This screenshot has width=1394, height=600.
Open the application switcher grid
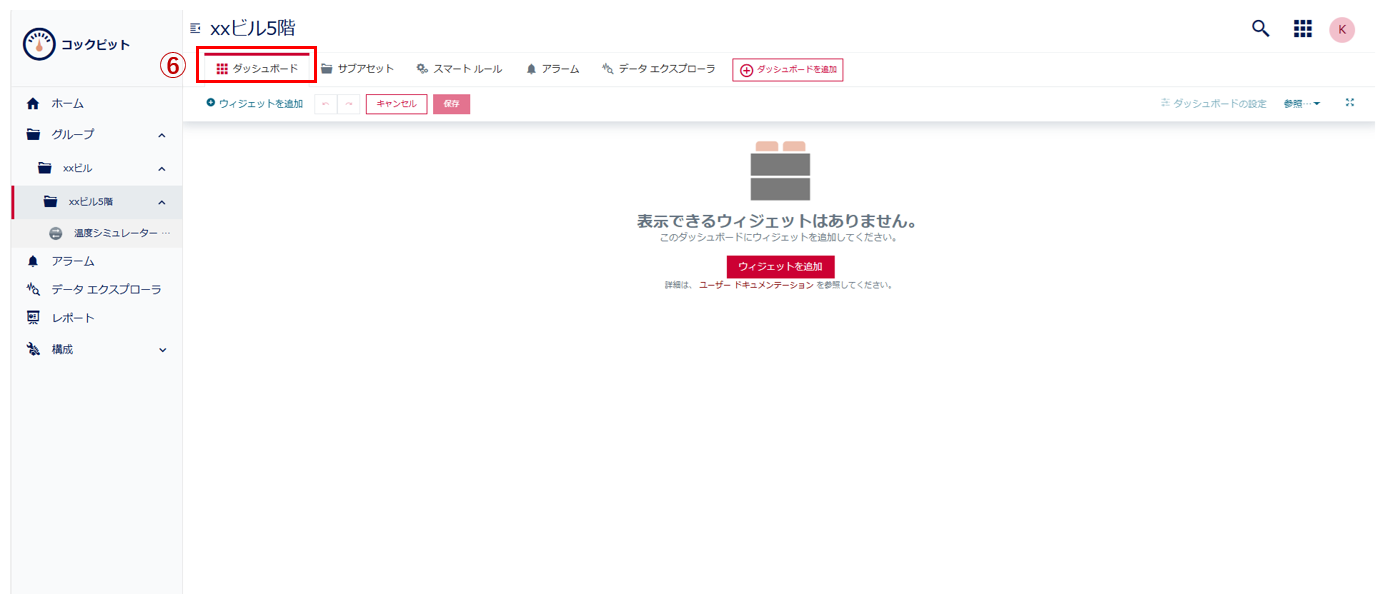pos(1302,29)
